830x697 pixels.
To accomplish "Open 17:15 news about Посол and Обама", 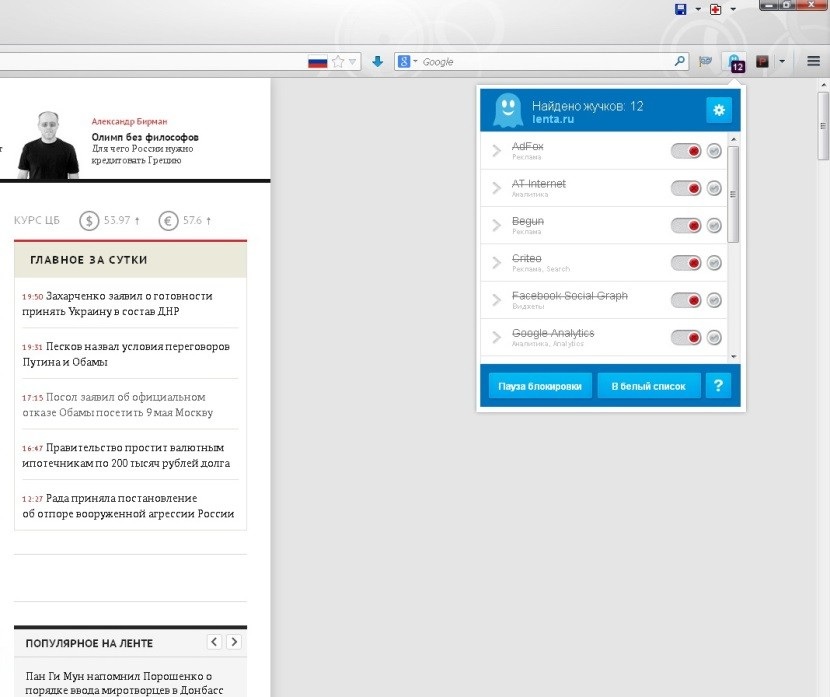I will pos(118,404).
